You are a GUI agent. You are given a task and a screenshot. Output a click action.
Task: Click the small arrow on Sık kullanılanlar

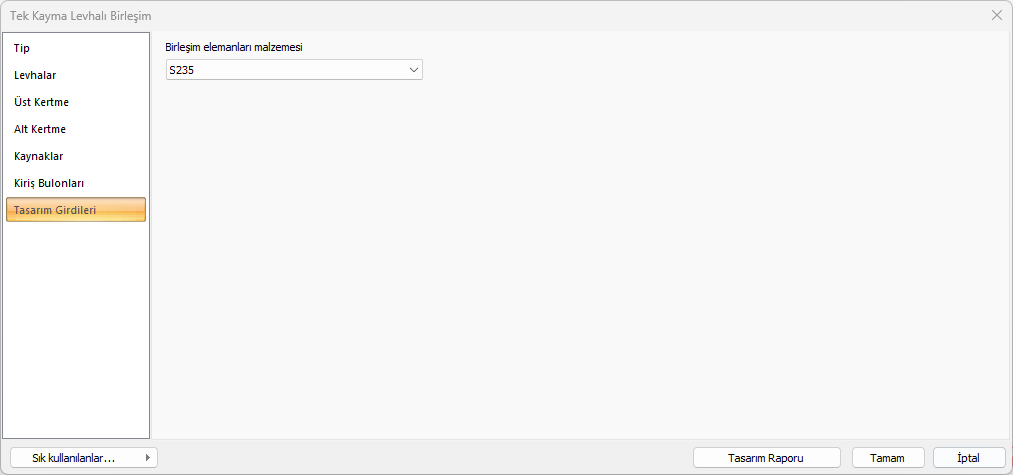coord(148,458)
